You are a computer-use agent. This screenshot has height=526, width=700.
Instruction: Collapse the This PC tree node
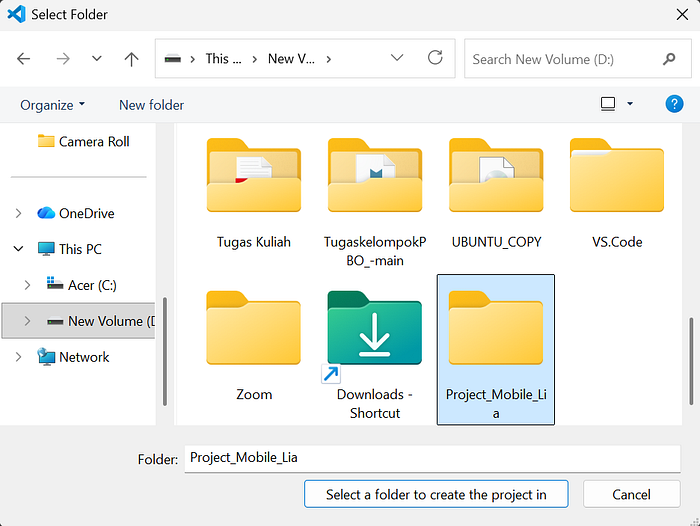point(18,249)
